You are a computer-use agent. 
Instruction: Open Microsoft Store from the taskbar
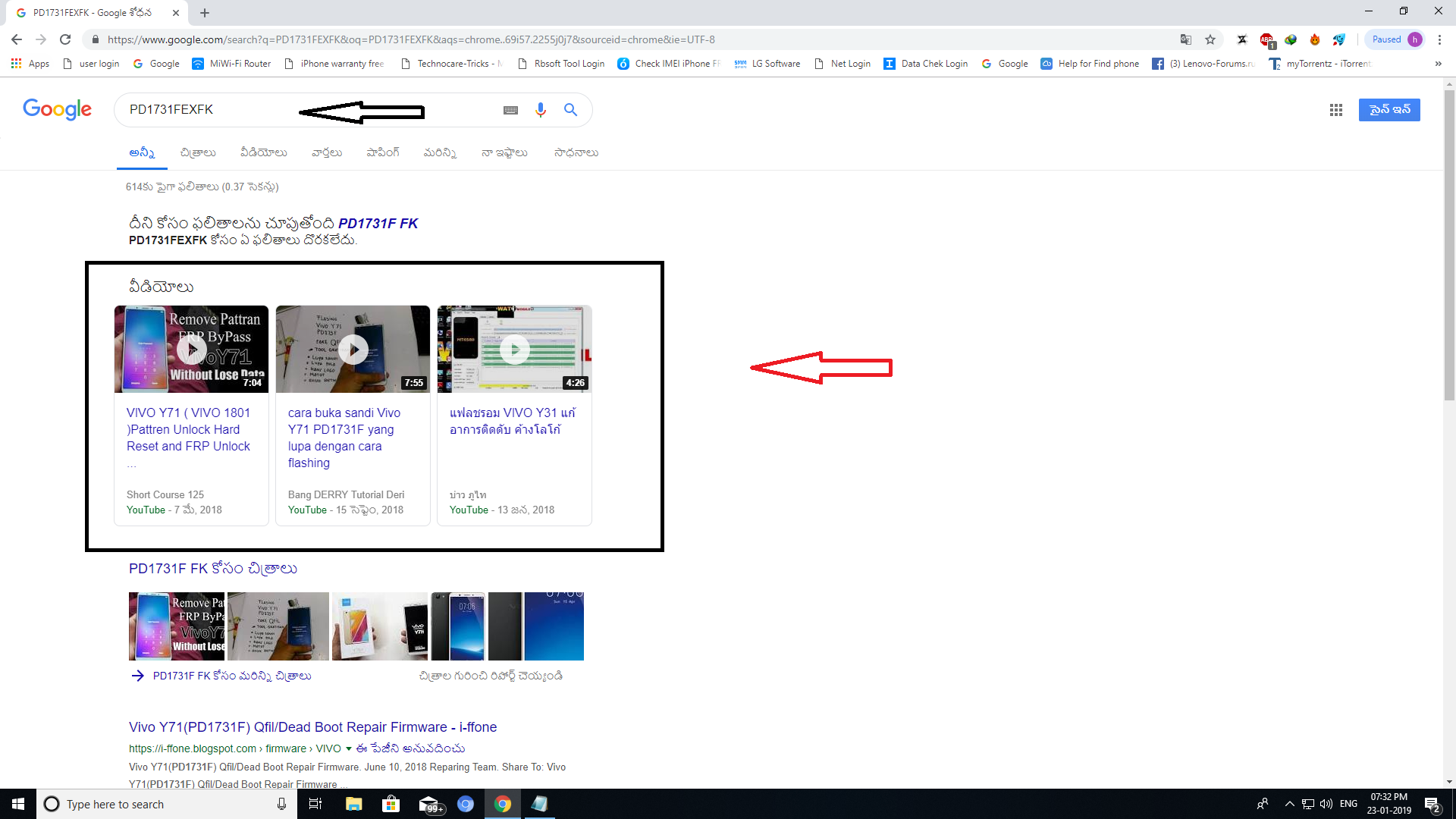point(391,804)
